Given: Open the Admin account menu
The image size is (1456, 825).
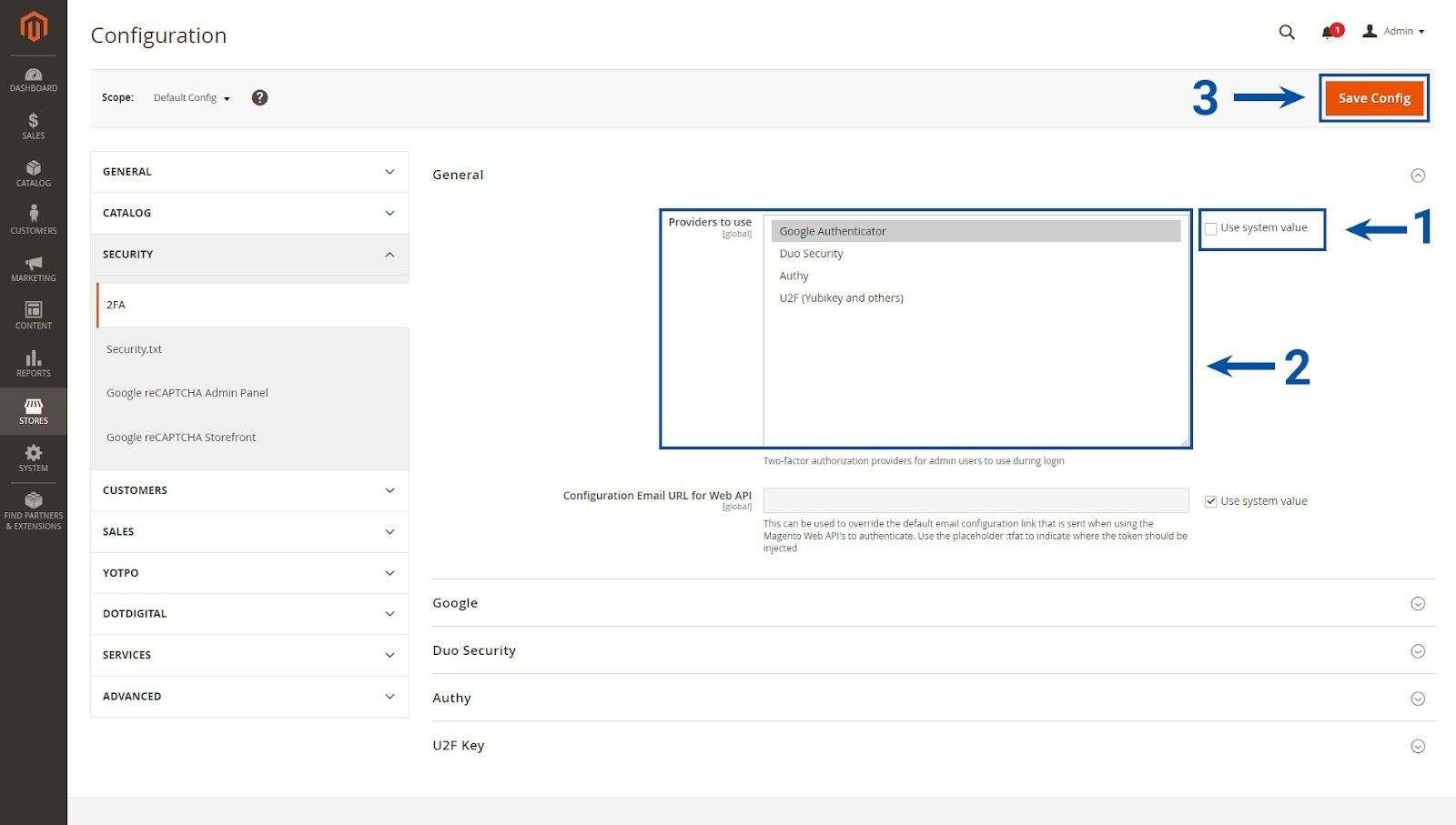Looking at the screenshot, I should tap(1393, 31).
